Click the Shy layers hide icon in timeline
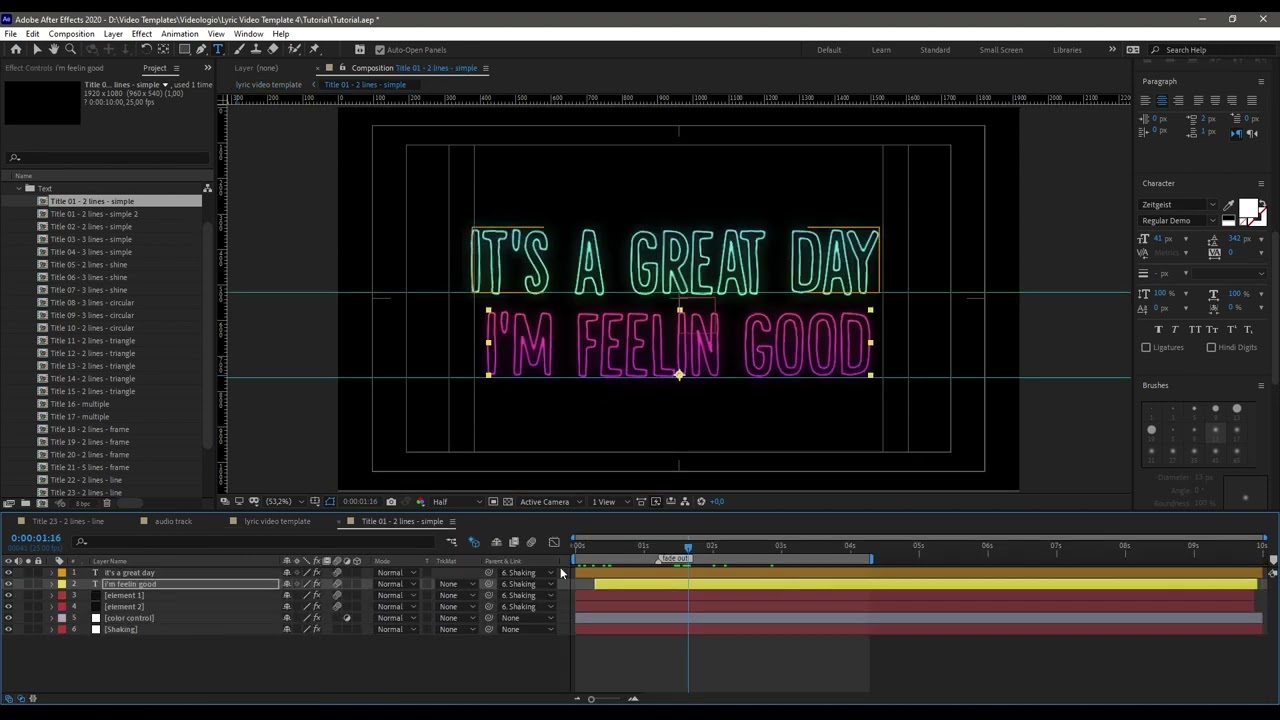The height and width of the screenshot is (720, 1280). (496, 542)
